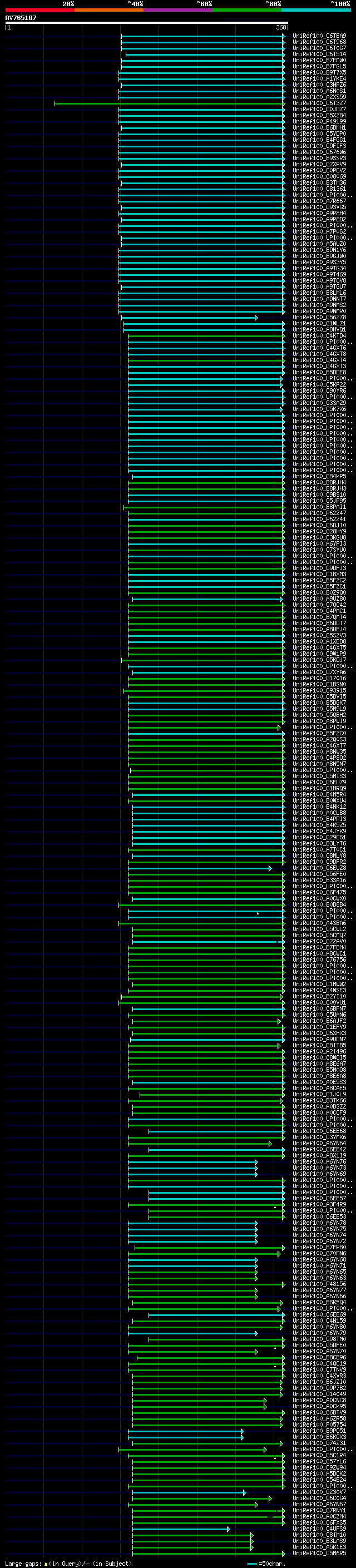Viewport: 356px width, 1568px height.
Task: Select hit label UniRef100_O81361
Action: pyautogui.click(x=319, y=189)
